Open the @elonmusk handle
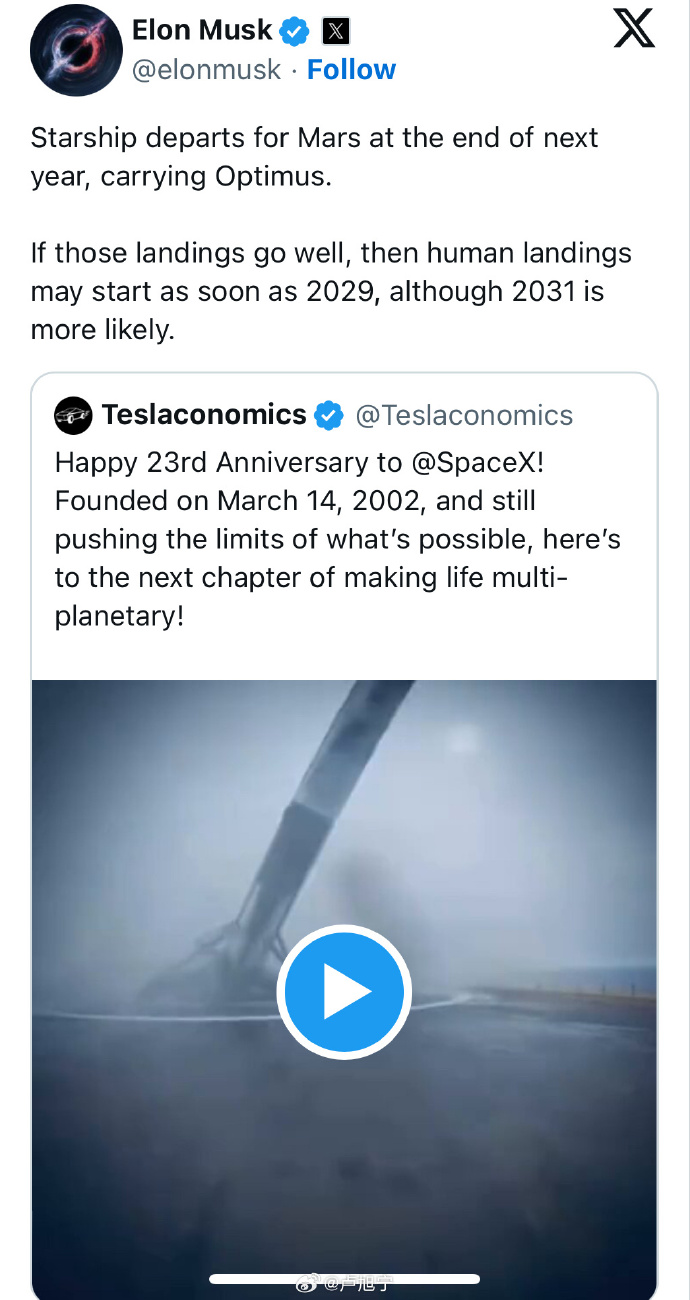The image size is (690, 1300). (x=206, y=70)
